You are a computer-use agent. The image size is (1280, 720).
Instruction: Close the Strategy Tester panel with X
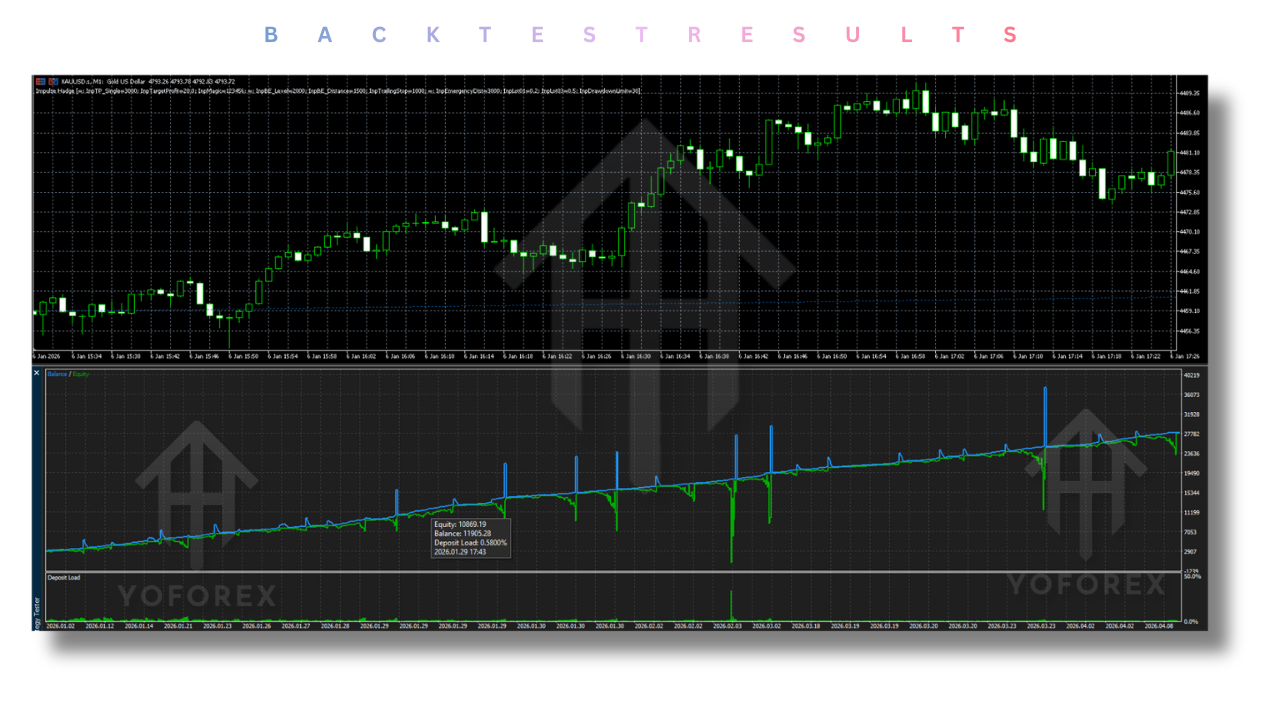37,373
